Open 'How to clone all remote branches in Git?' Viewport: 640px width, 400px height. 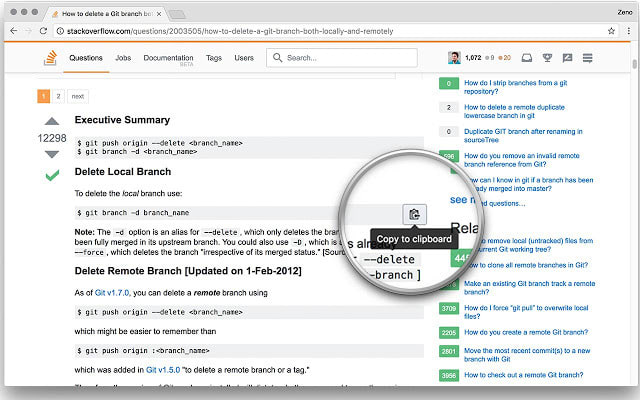(x=529, y=265)
